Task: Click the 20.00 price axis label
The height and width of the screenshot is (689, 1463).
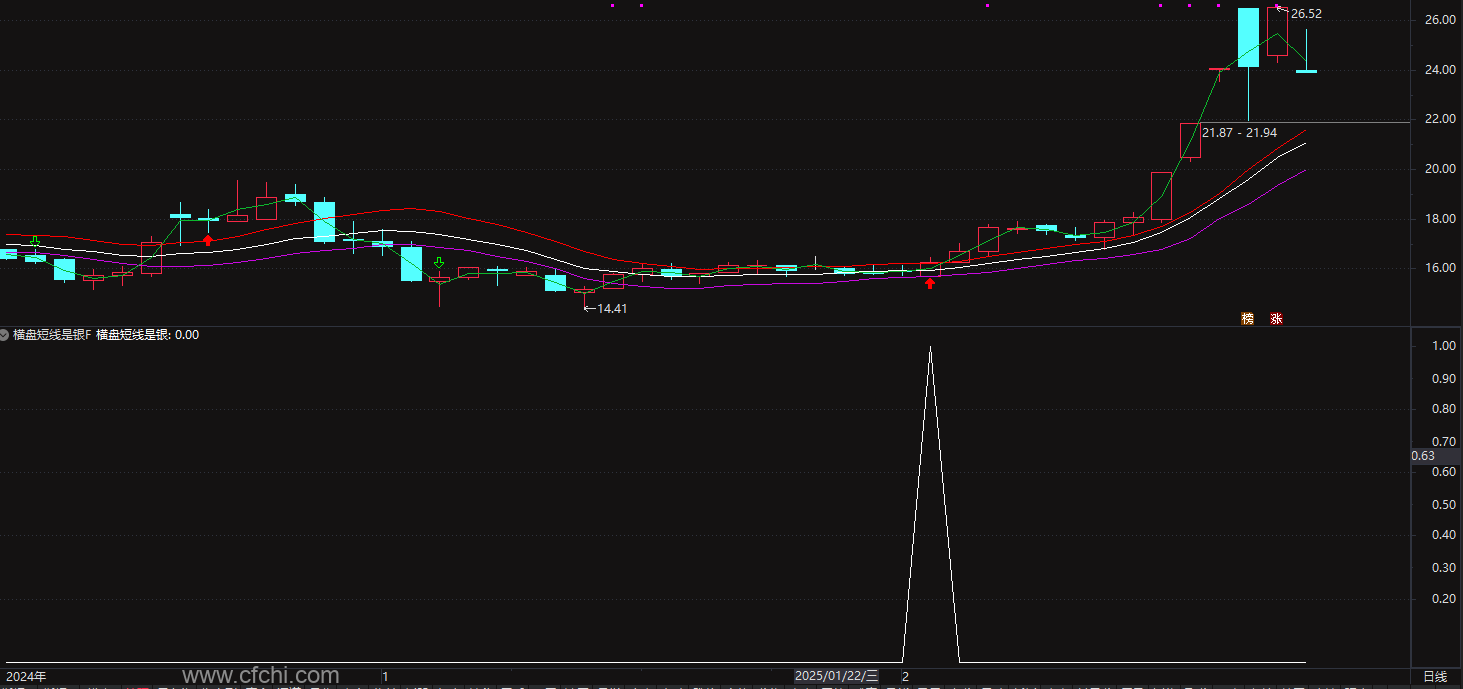Action: click(1440, 169)
